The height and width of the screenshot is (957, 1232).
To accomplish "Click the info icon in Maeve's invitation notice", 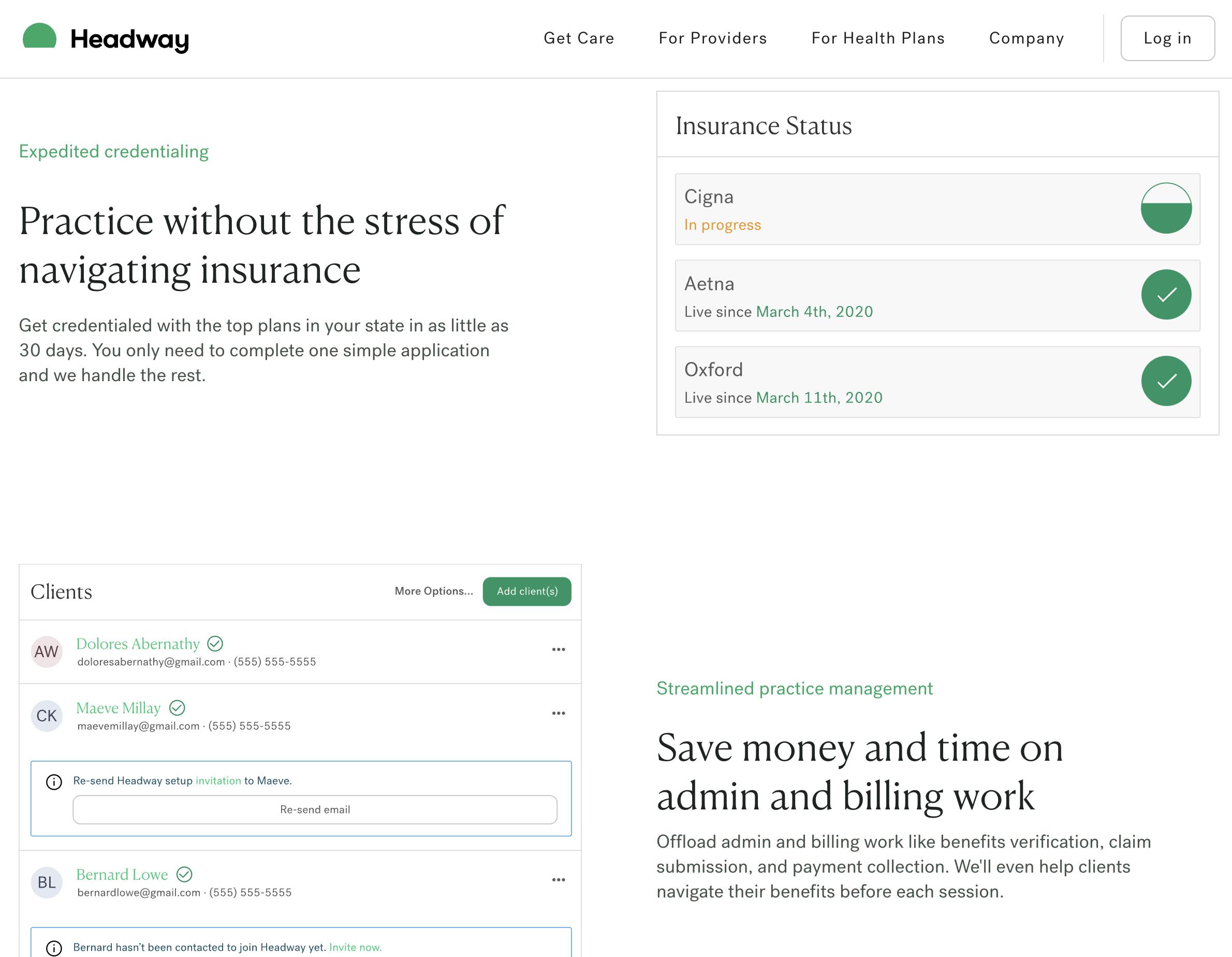I will (x=54, y=782).
